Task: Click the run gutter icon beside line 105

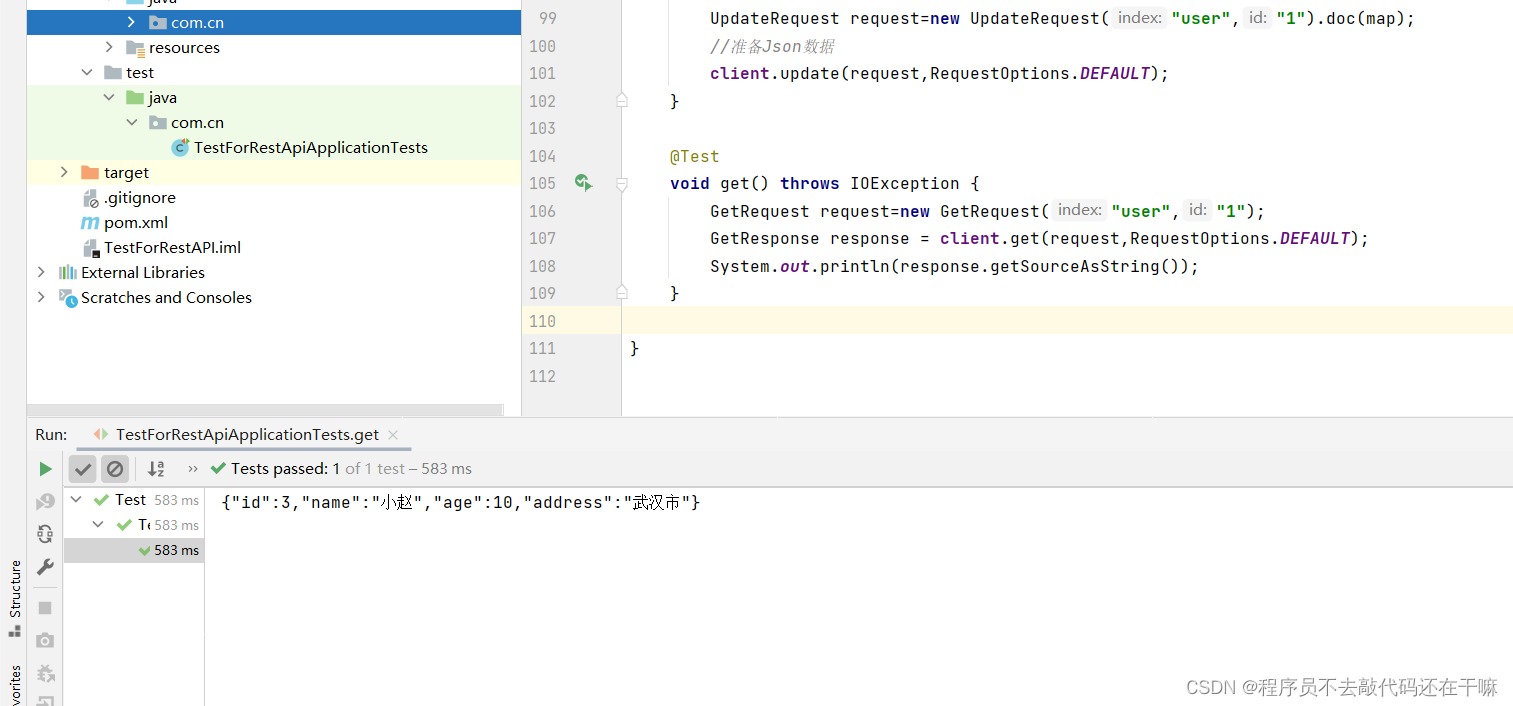Action: tap(583, 183)
